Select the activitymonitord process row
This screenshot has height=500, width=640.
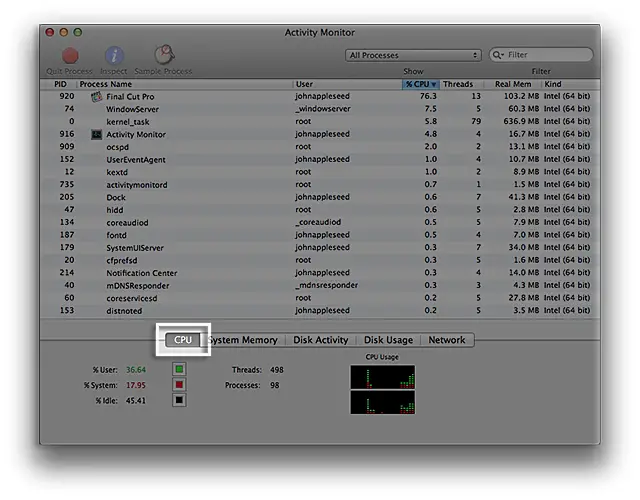pyautogui.click(x=320, y=184)
